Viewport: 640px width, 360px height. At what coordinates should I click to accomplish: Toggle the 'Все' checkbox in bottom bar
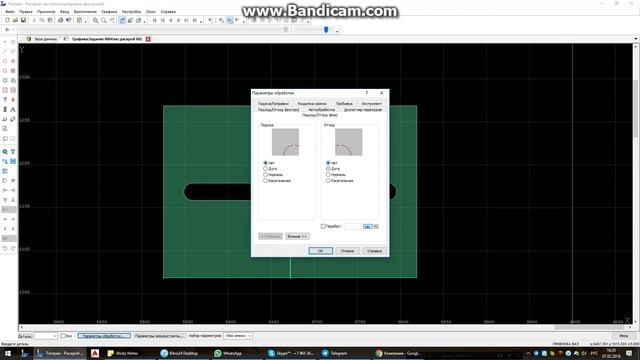tap(63, 336)
